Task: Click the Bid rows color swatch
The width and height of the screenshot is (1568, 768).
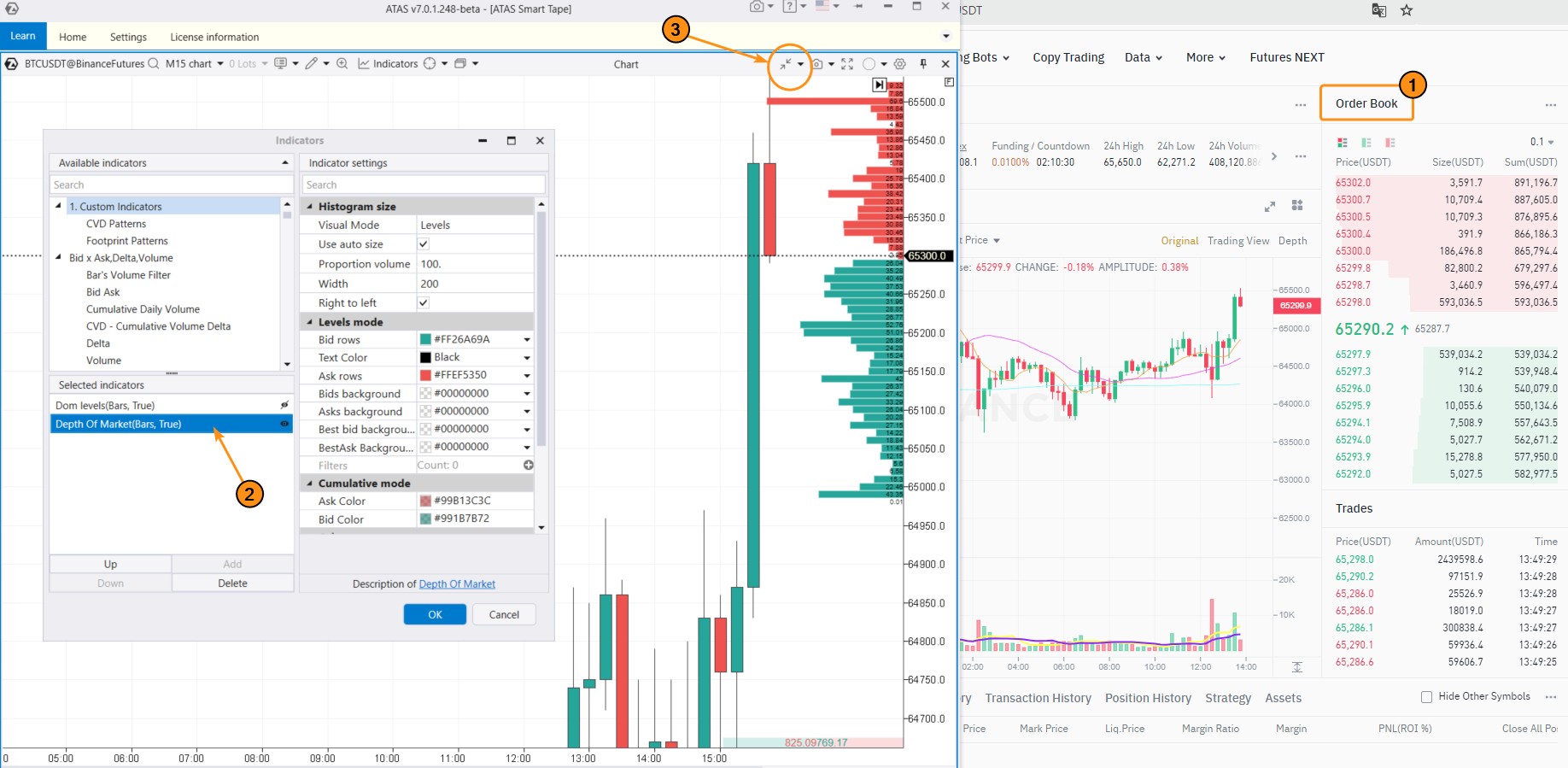Action: tap(425, 340)
